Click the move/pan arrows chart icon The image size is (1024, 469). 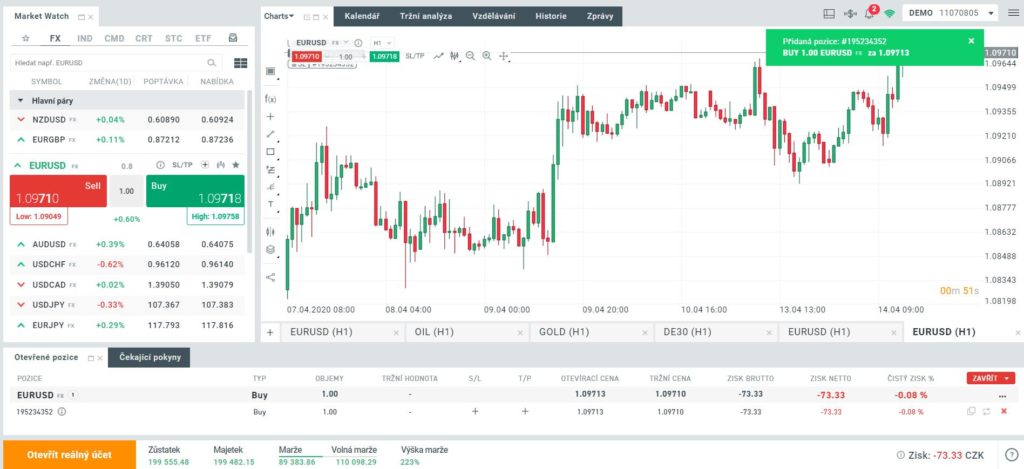point(504,56)
